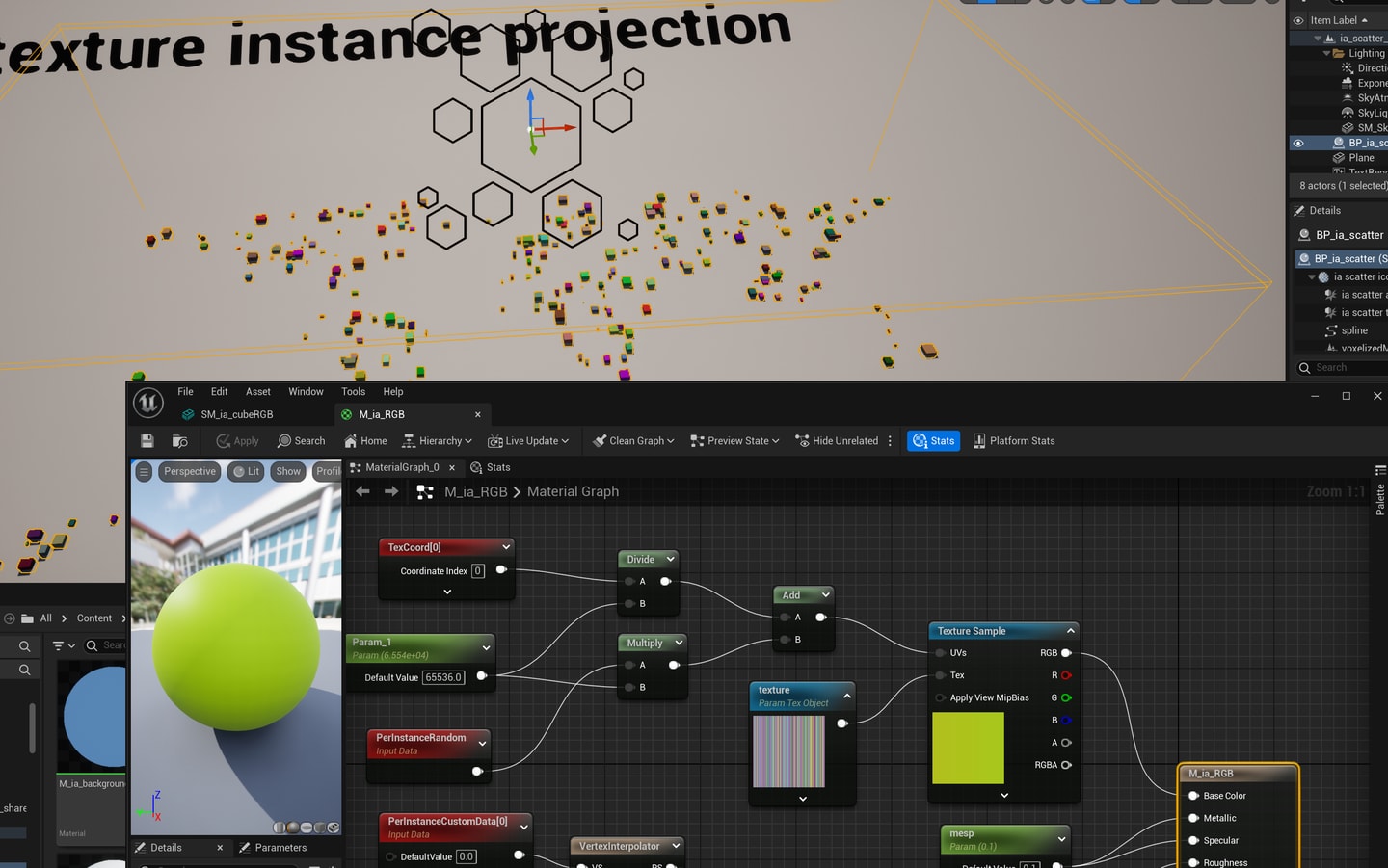Click the Home toolbar button
This screenshot has height=868, width=1388.
[x=365, y=441]
